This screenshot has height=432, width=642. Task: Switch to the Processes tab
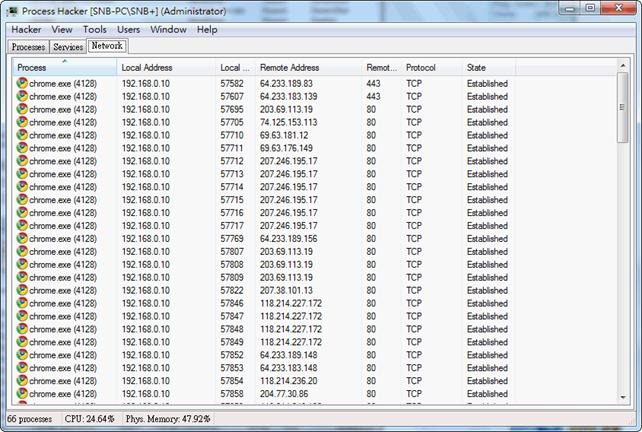[x=28, y=47]
